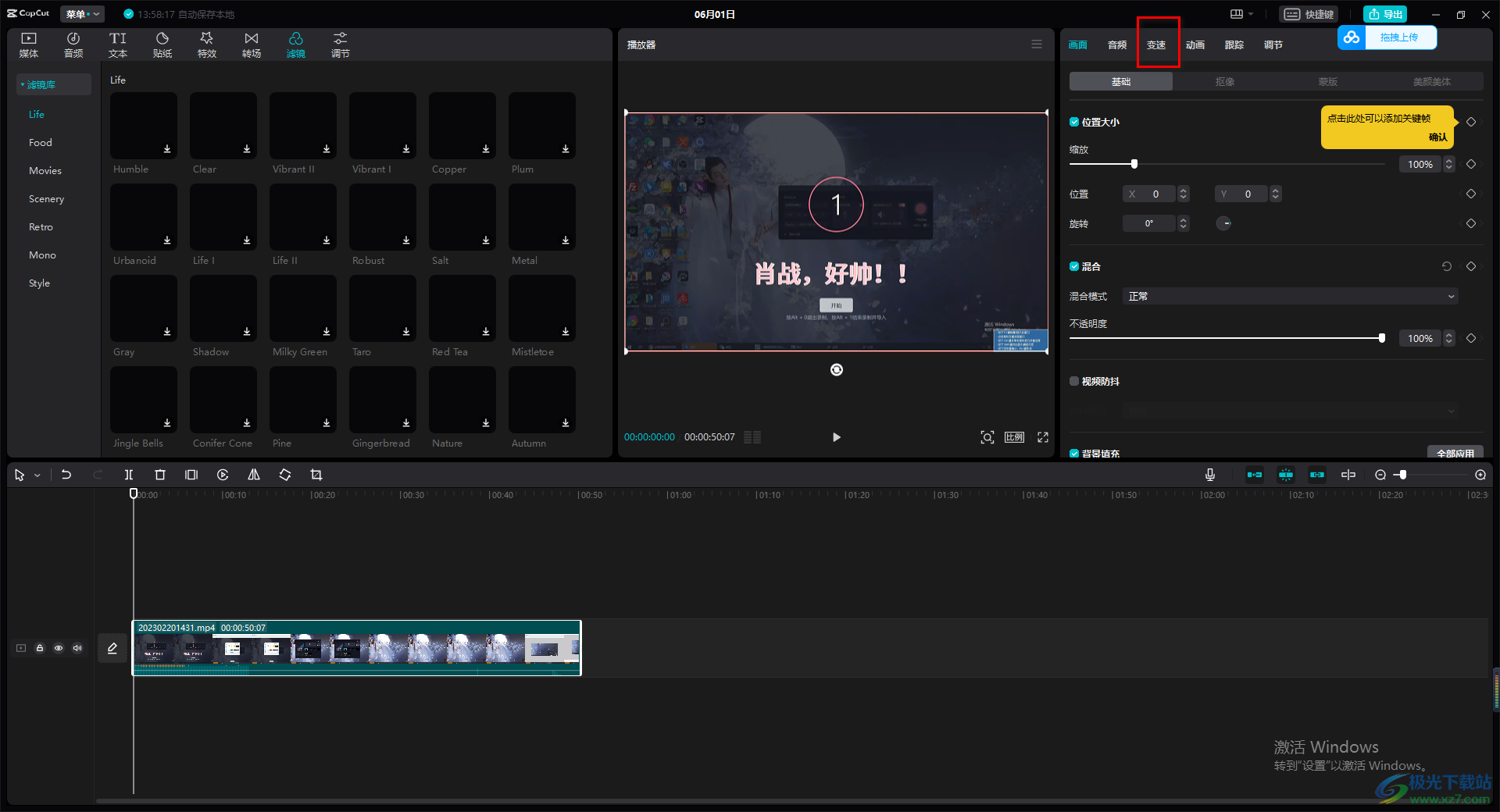Viewport: 1500px width, 812px height.
Task: Switch to the 音频 tab in properties
Action: (x=1117, y=45)
